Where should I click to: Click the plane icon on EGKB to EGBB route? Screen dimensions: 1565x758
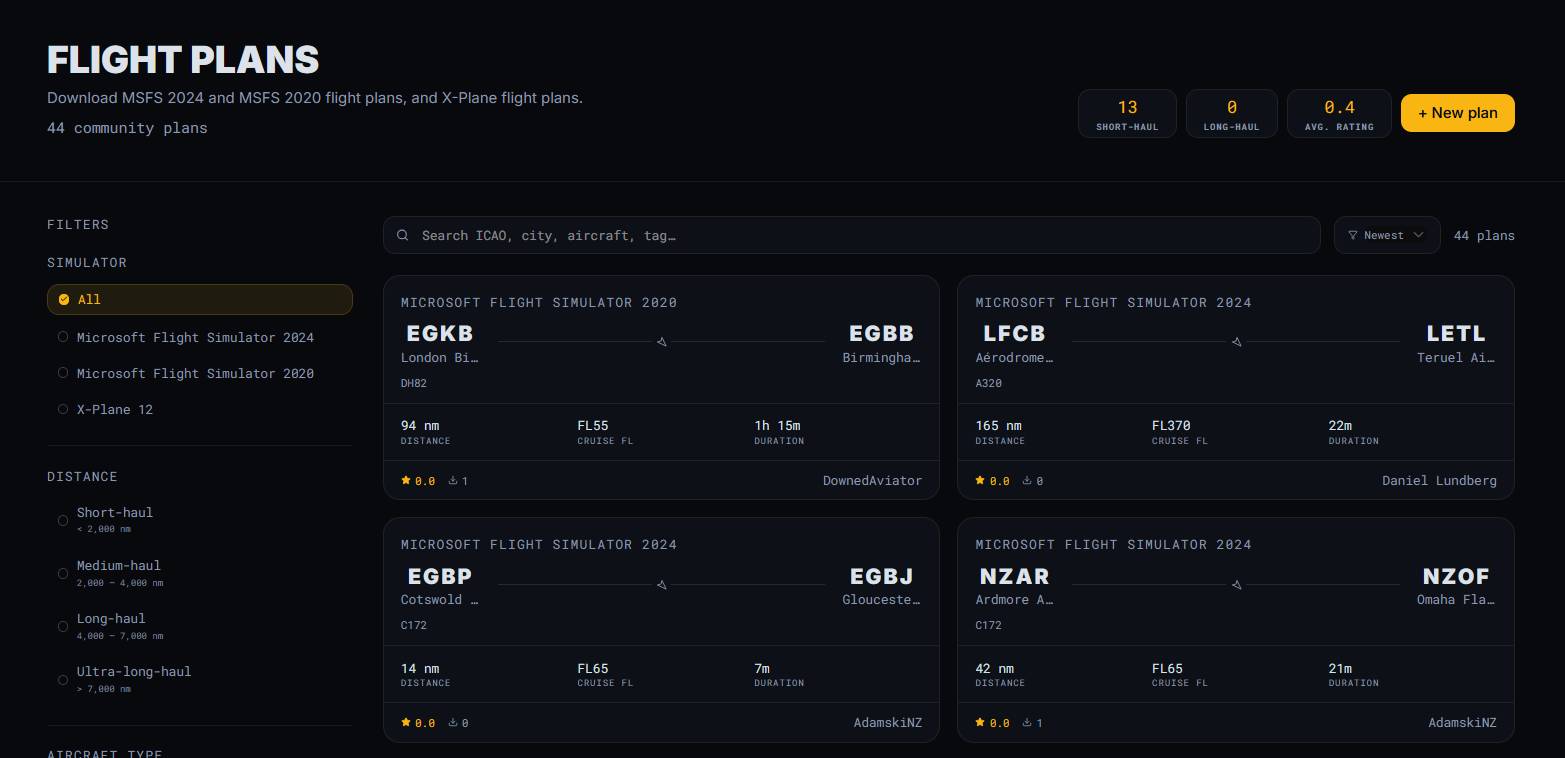coord(662,342)
